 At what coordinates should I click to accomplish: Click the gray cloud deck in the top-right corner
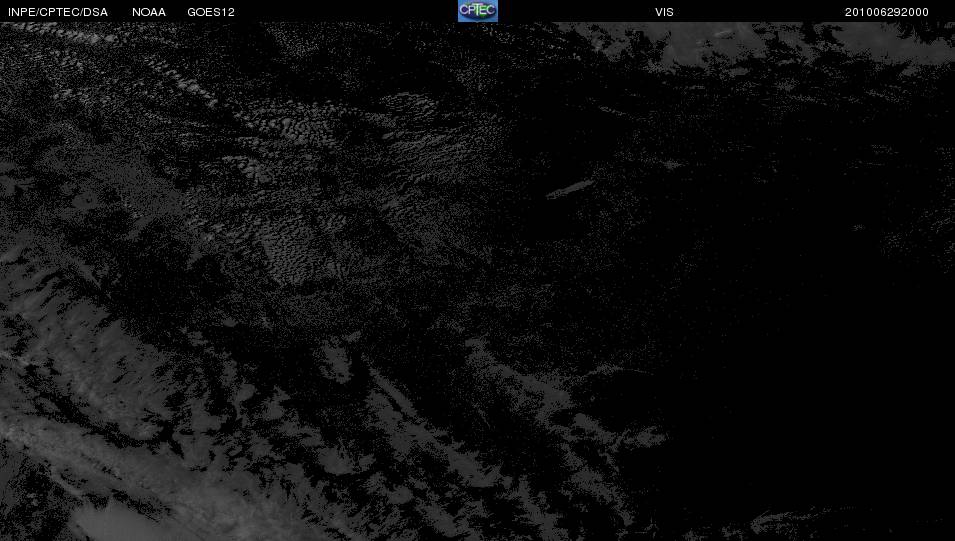804,43
